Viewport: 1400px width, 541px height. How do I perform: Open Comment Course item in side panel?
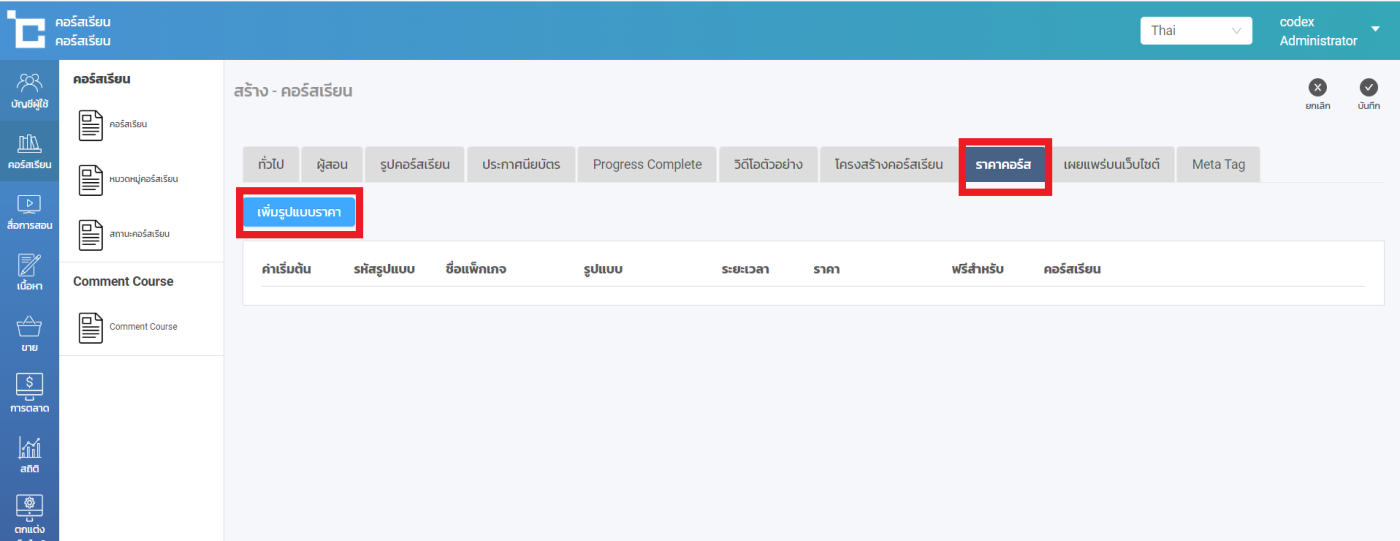(x=143, y=327)
